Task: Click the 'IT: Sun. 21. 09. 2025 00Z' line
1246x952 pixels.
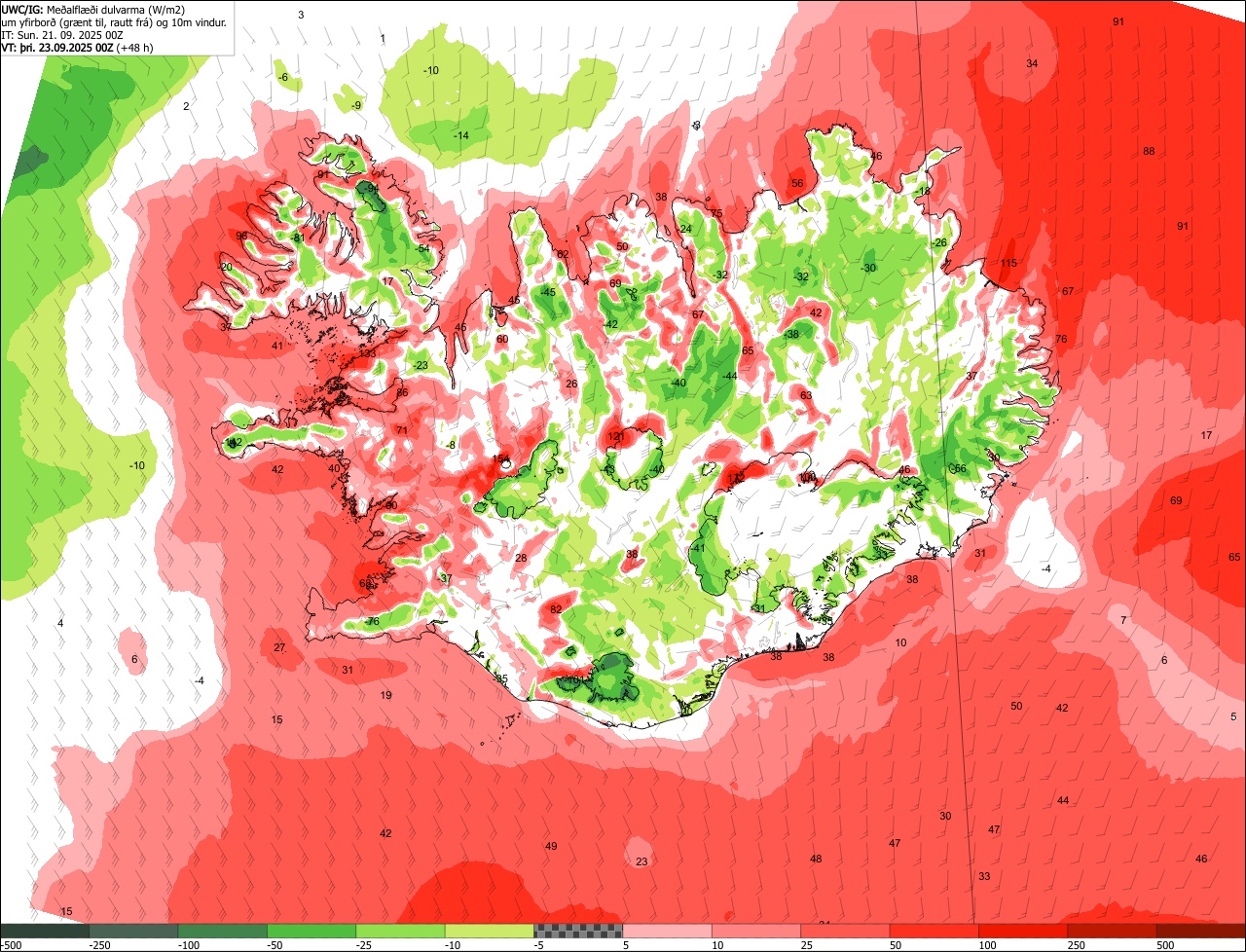Action: point(62,35)
